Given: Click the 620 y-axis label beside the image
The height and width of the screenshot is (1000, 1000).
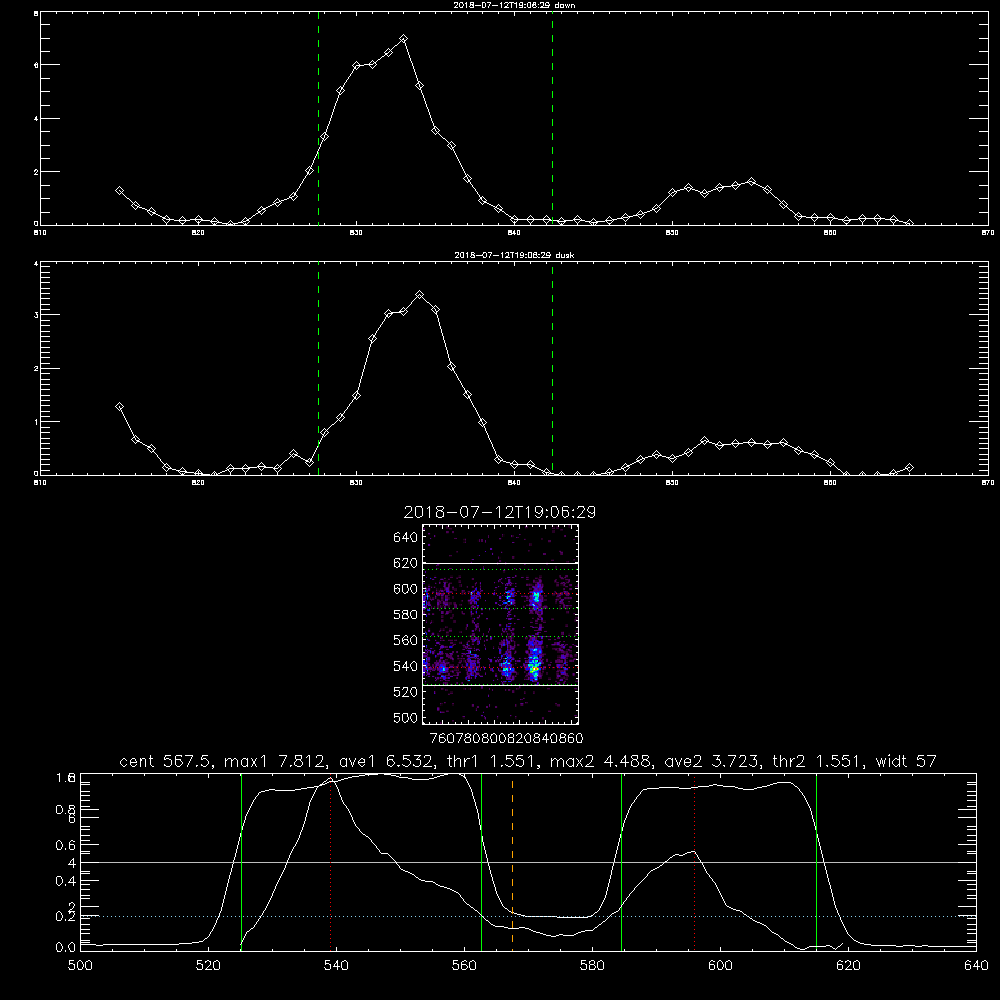Looking at the screenshot, I should [406, 563].
